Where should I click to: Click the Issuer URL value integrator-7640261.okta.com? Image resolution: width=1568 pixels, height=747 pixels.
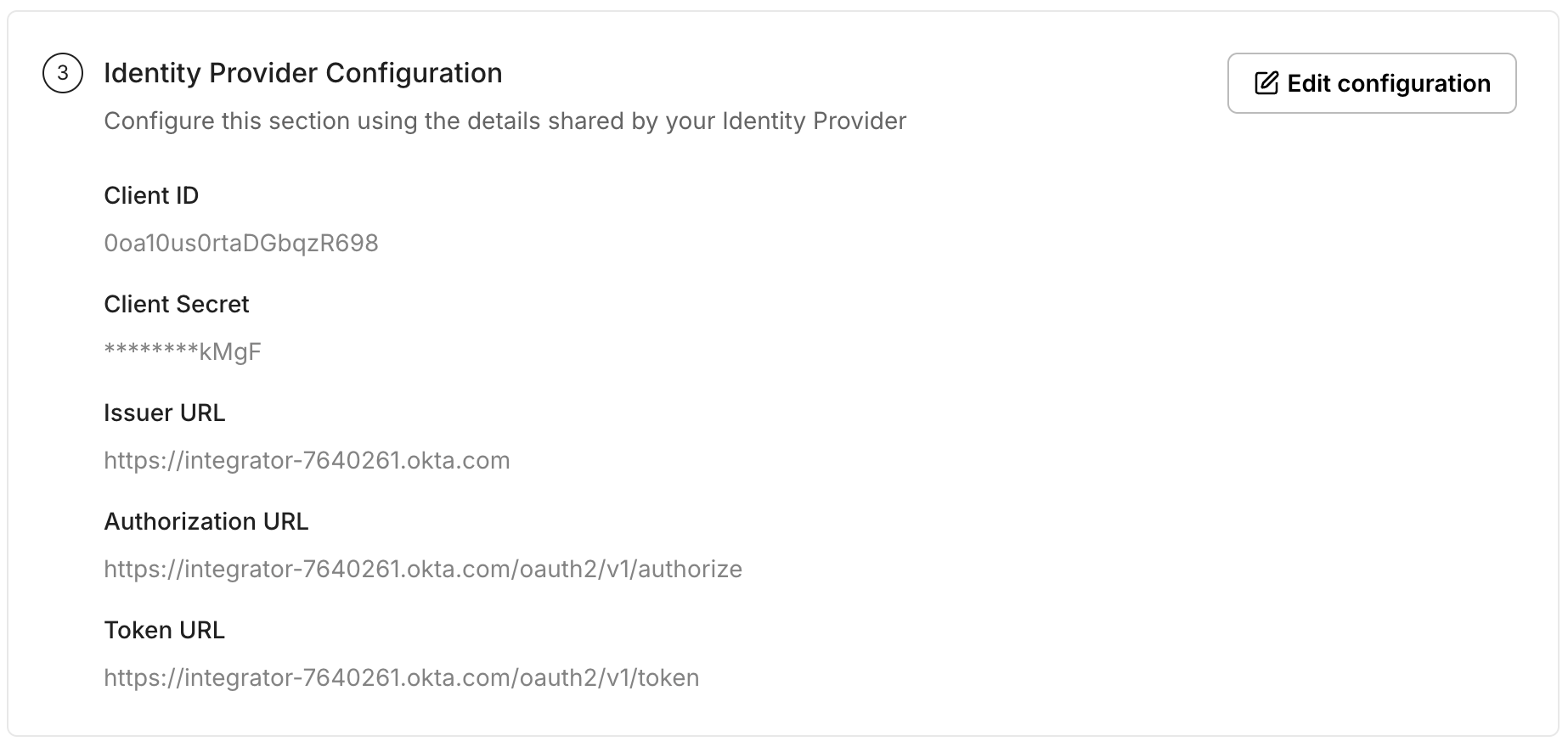pos(307,459)
